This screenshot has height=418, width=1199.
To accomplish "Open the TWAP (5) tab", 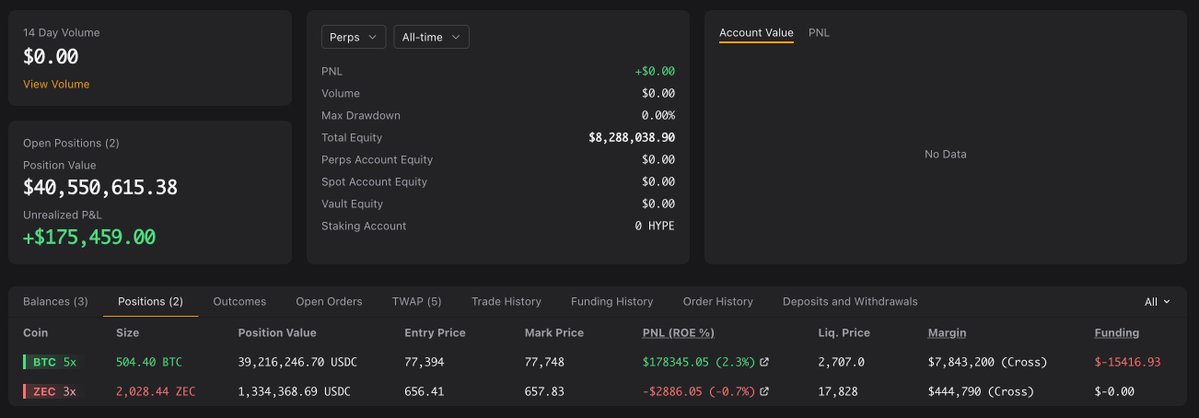I will coord(417,302).
